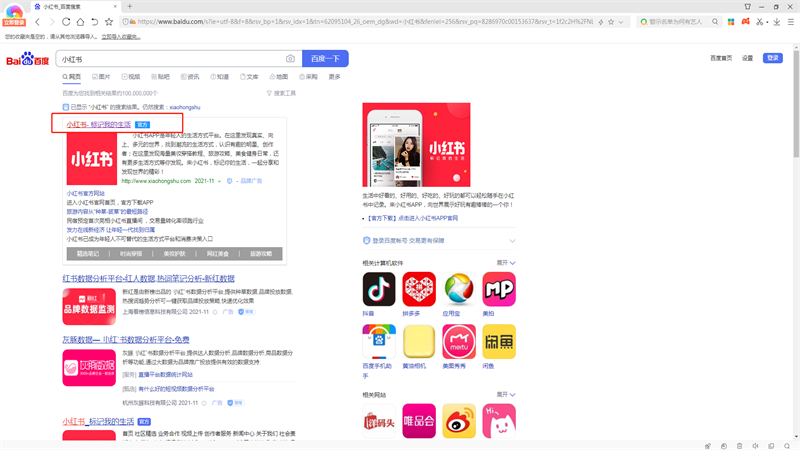
Task: Open the dropdown arrow beside xiaohongshu.com URL
Action: coord(219,181)
